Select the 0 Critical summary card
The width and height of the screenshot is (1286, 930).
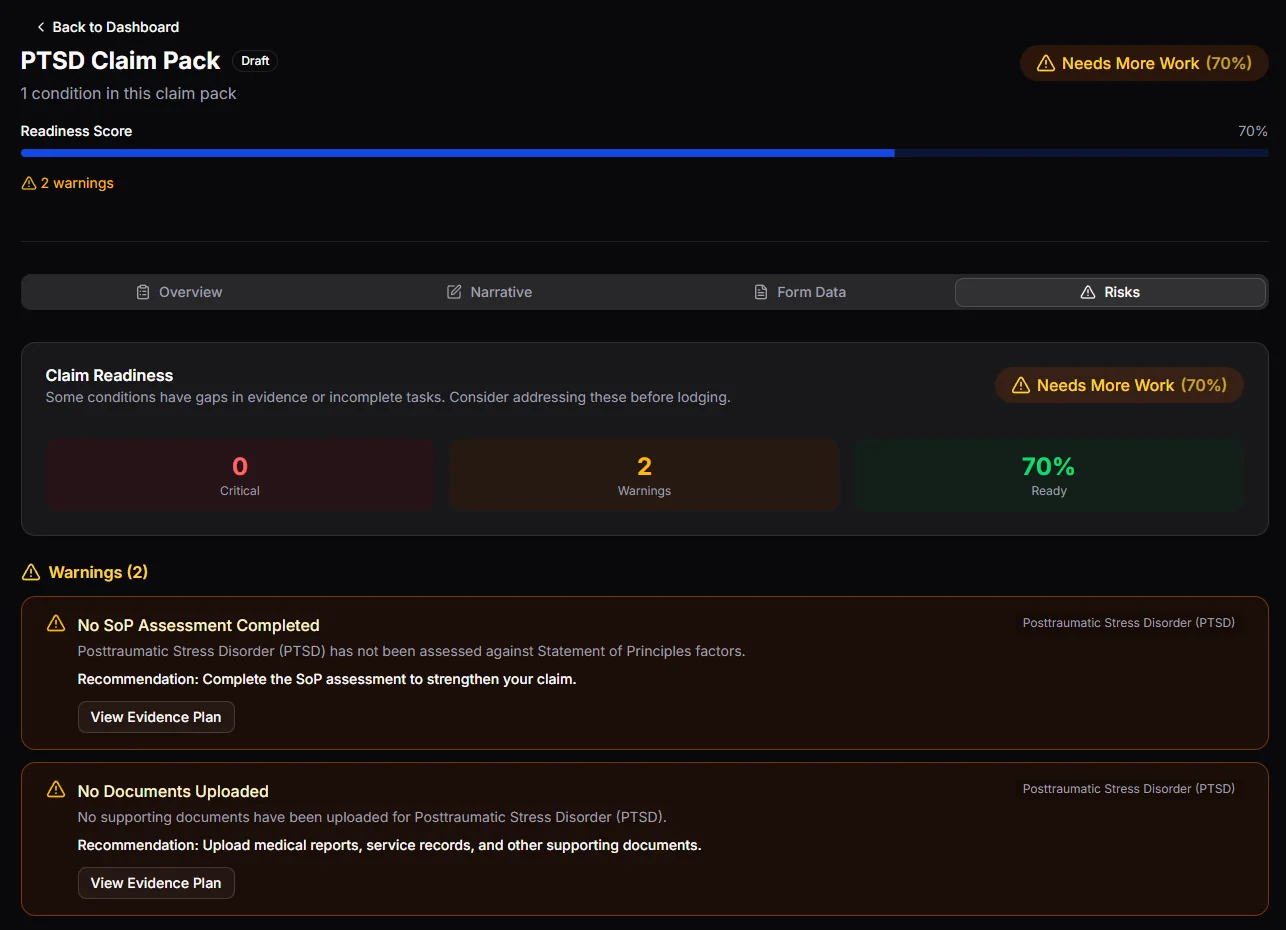(240, 476)
